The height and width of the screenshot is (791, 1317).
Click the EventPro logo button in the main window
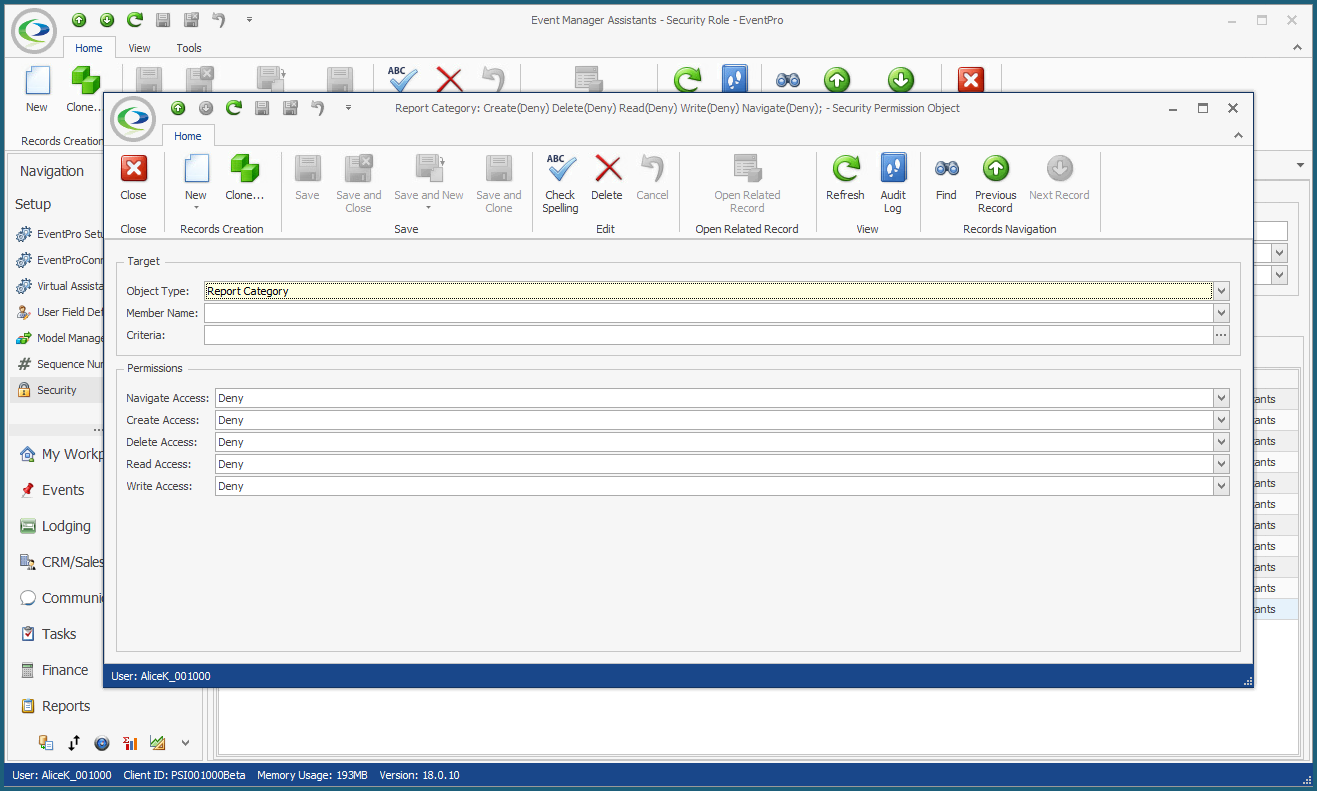(x=34, y=31)
